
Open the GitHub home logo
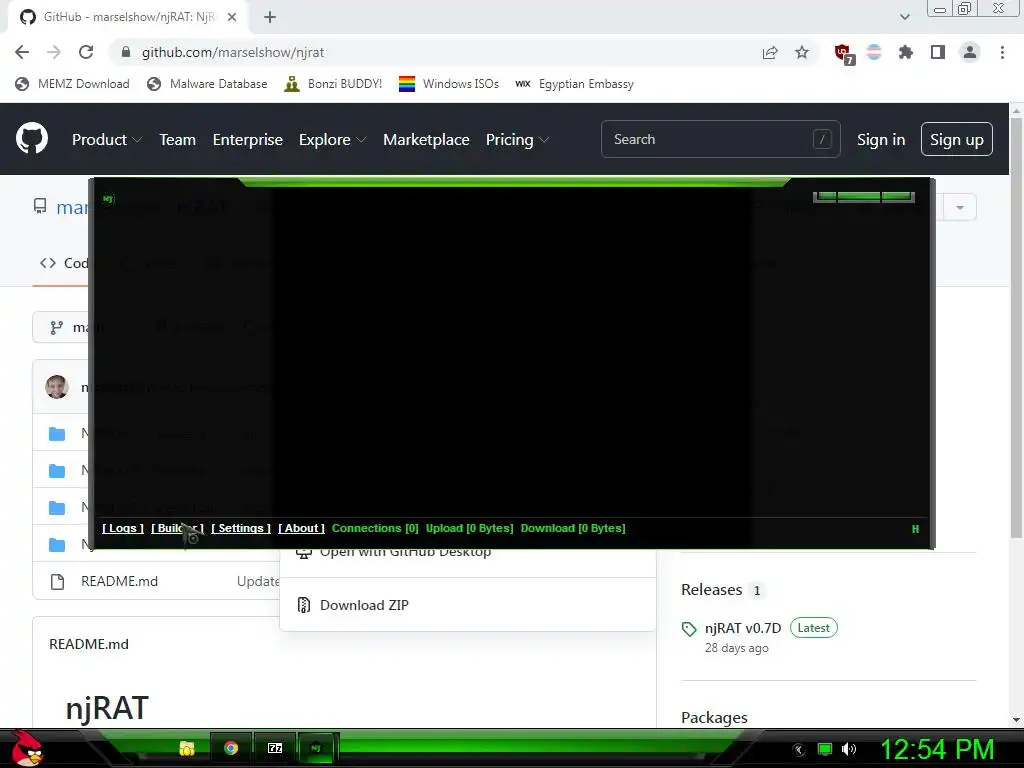click(31, 138)
